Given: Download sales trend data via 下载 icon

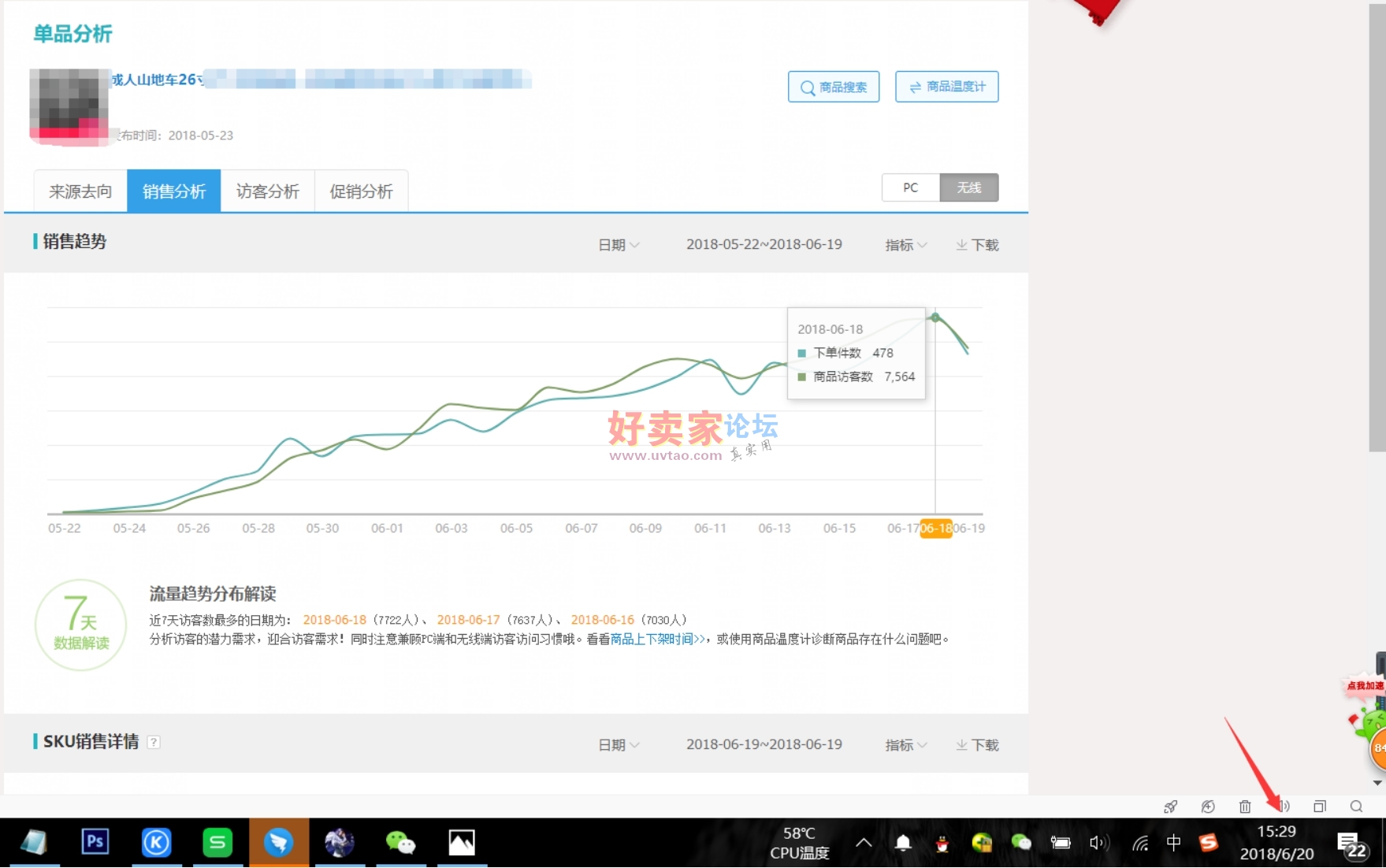Looking at the screenshot, I should [x=977, y=245].
